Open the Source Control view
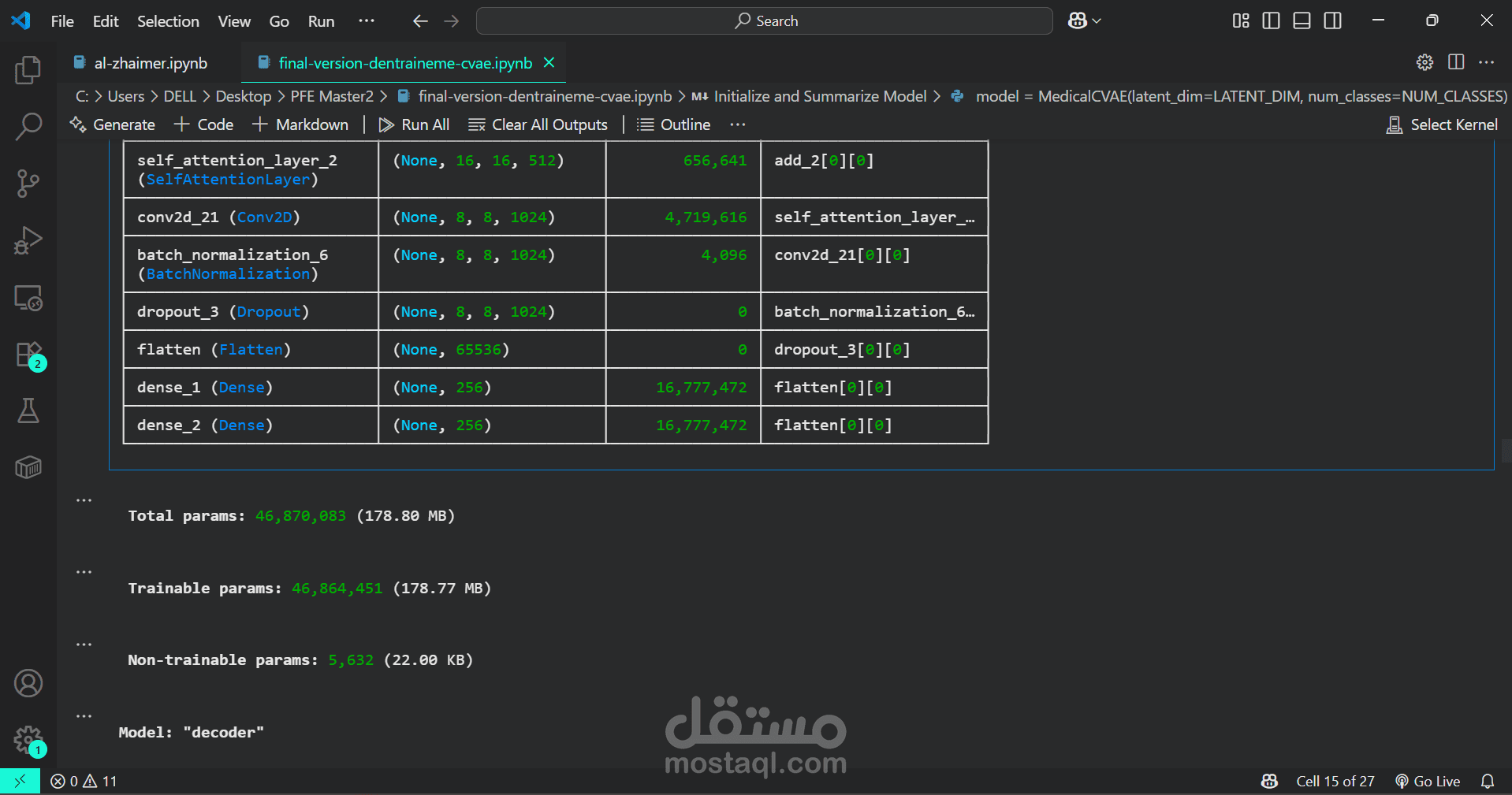1512x795 pixels. (28, 184)
